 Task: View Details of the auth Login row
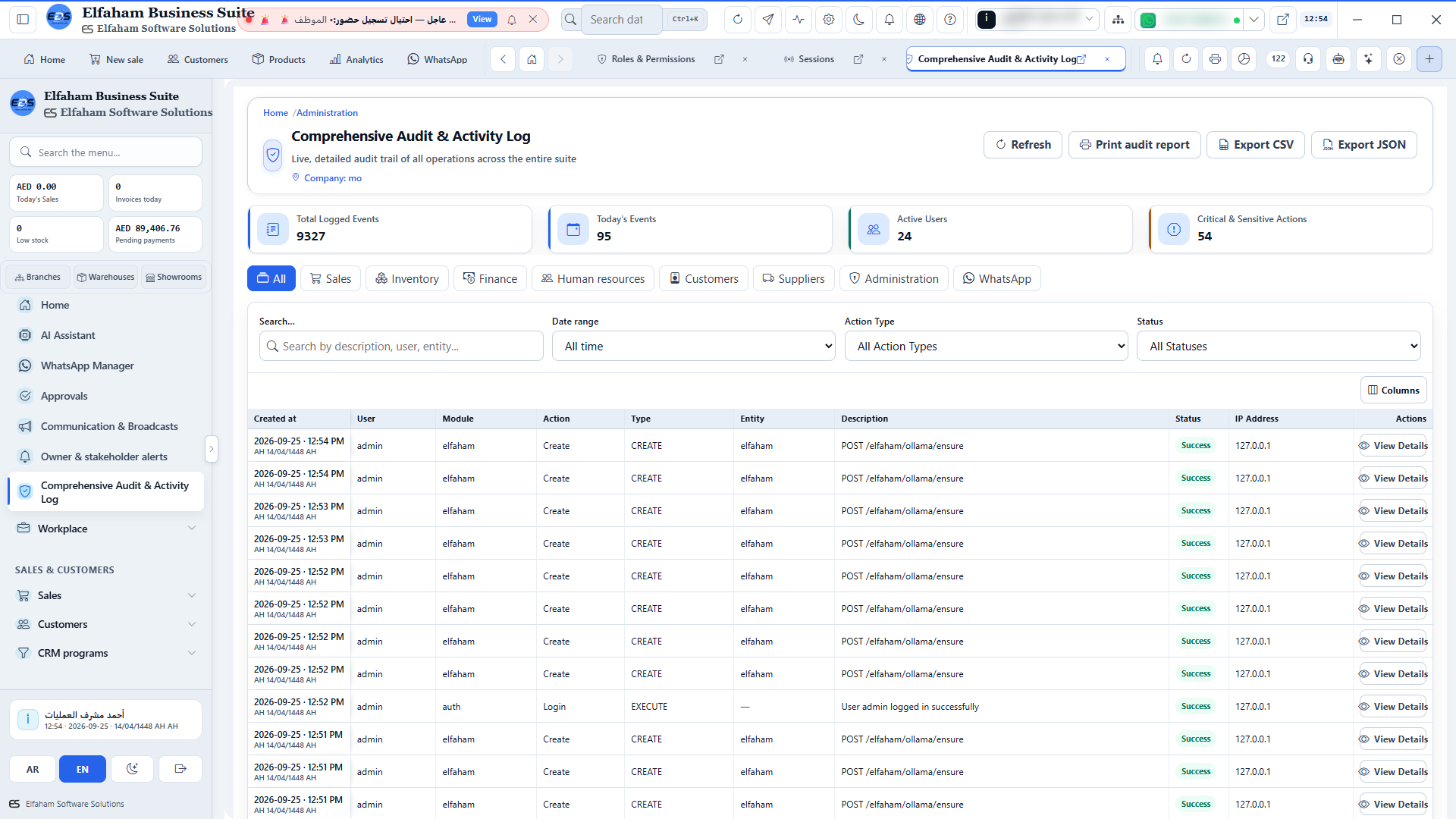coord(1393,707)
